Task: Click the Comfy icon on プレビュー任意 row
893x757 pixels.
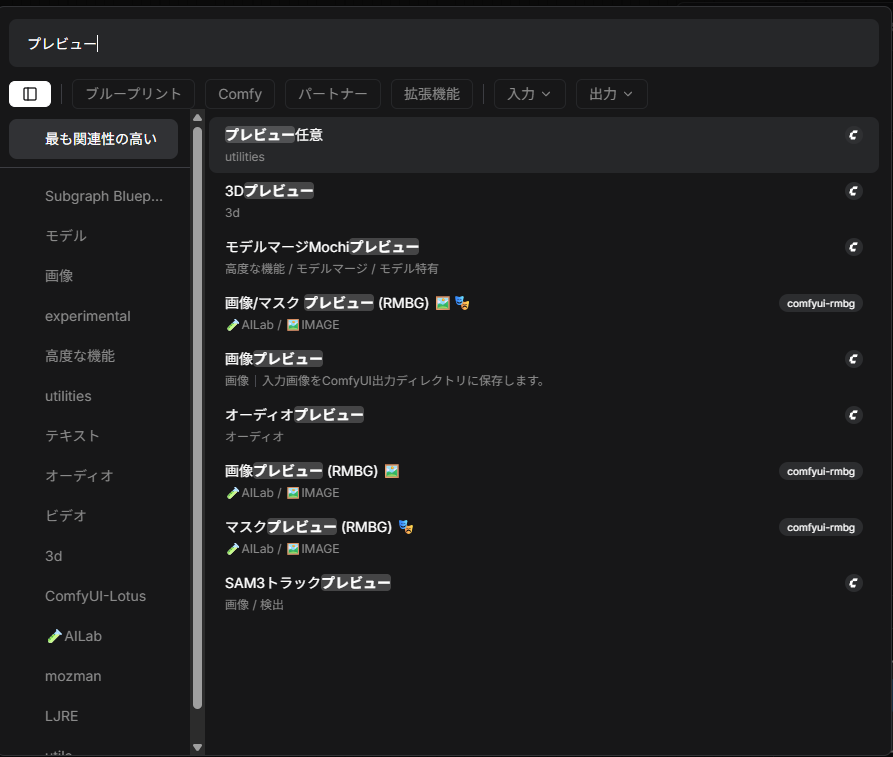Action: click(853, 135)
